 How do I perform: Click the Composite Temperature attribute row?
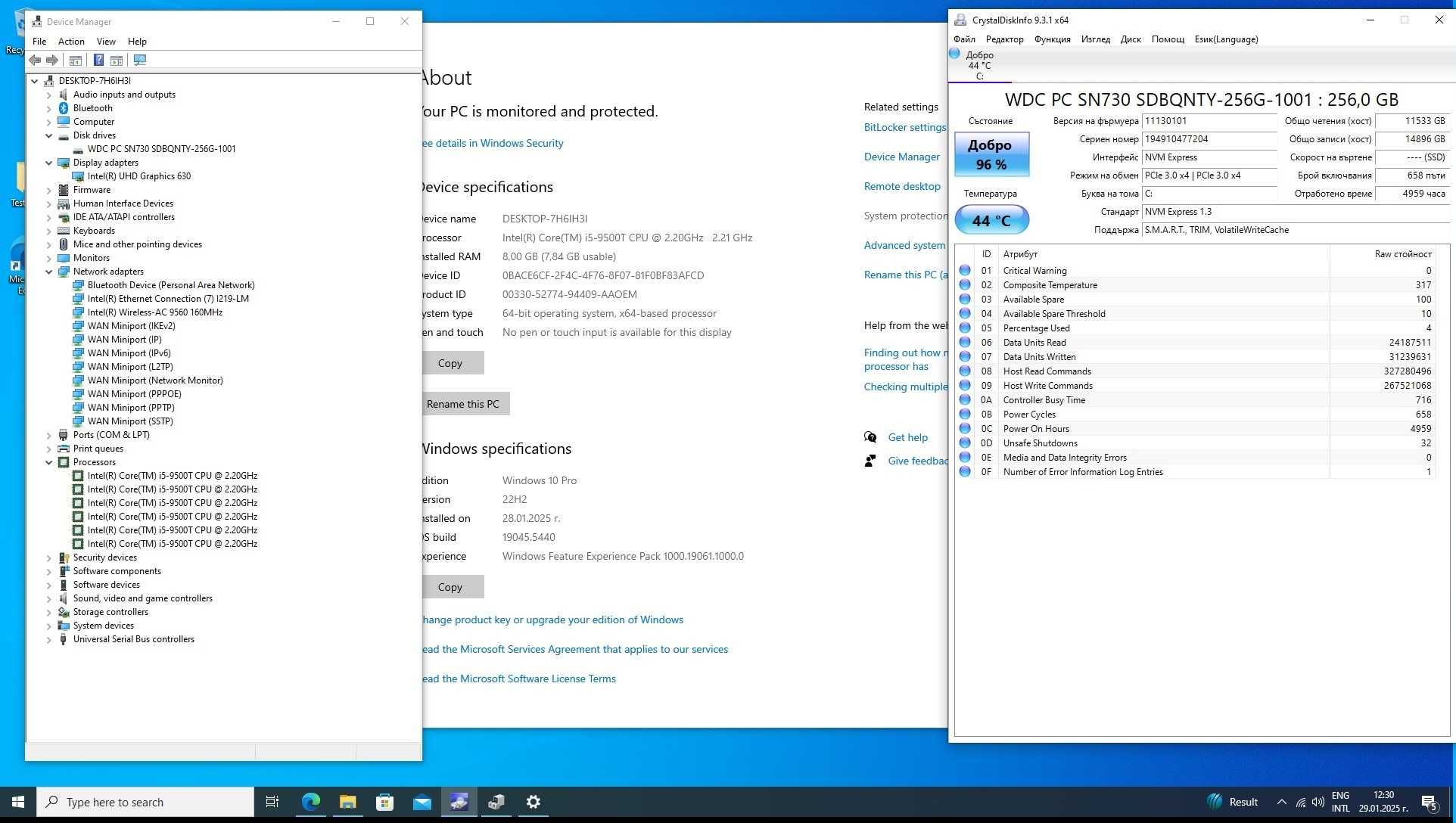pos(1196,285)
